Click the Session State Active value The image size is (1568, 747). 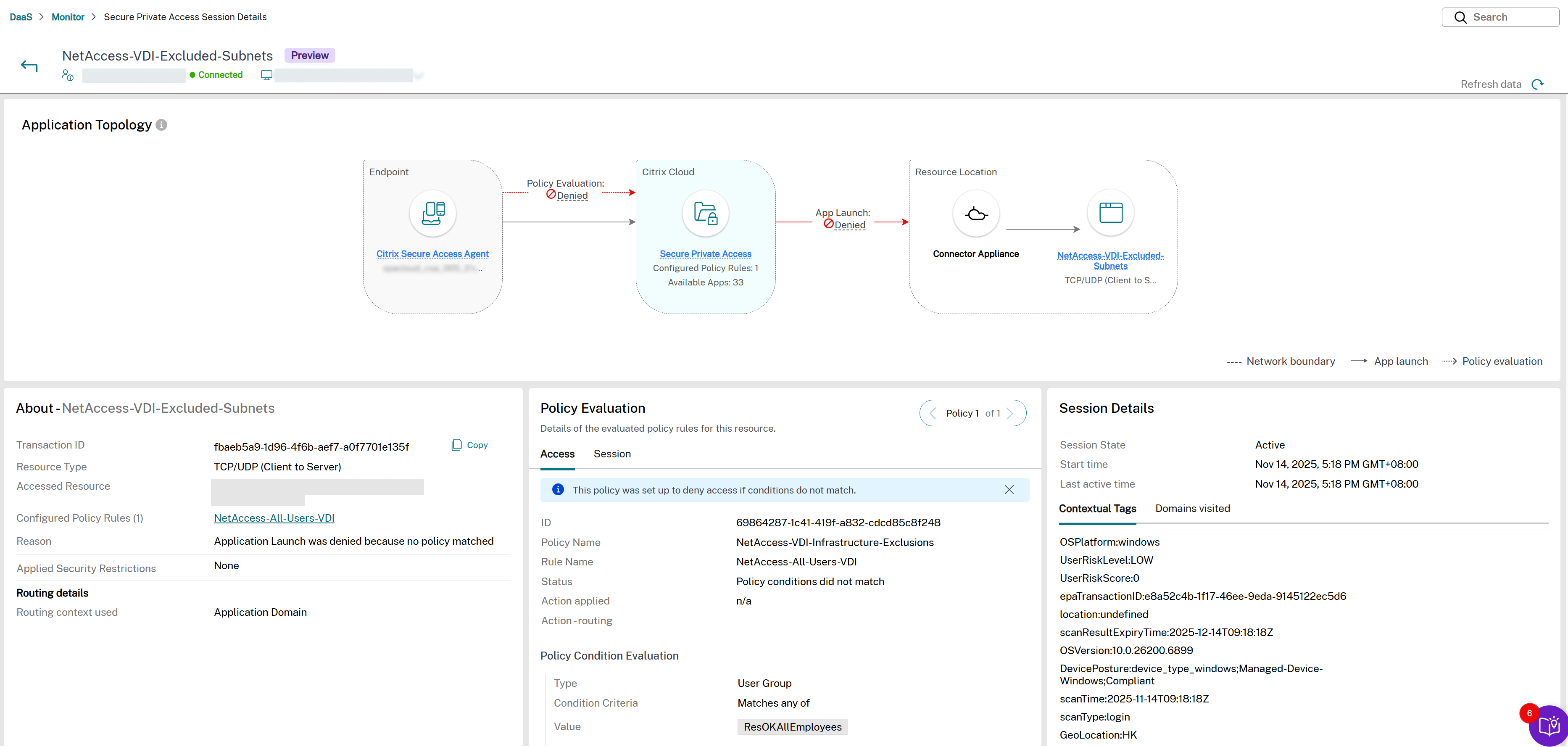[1270, 445]
